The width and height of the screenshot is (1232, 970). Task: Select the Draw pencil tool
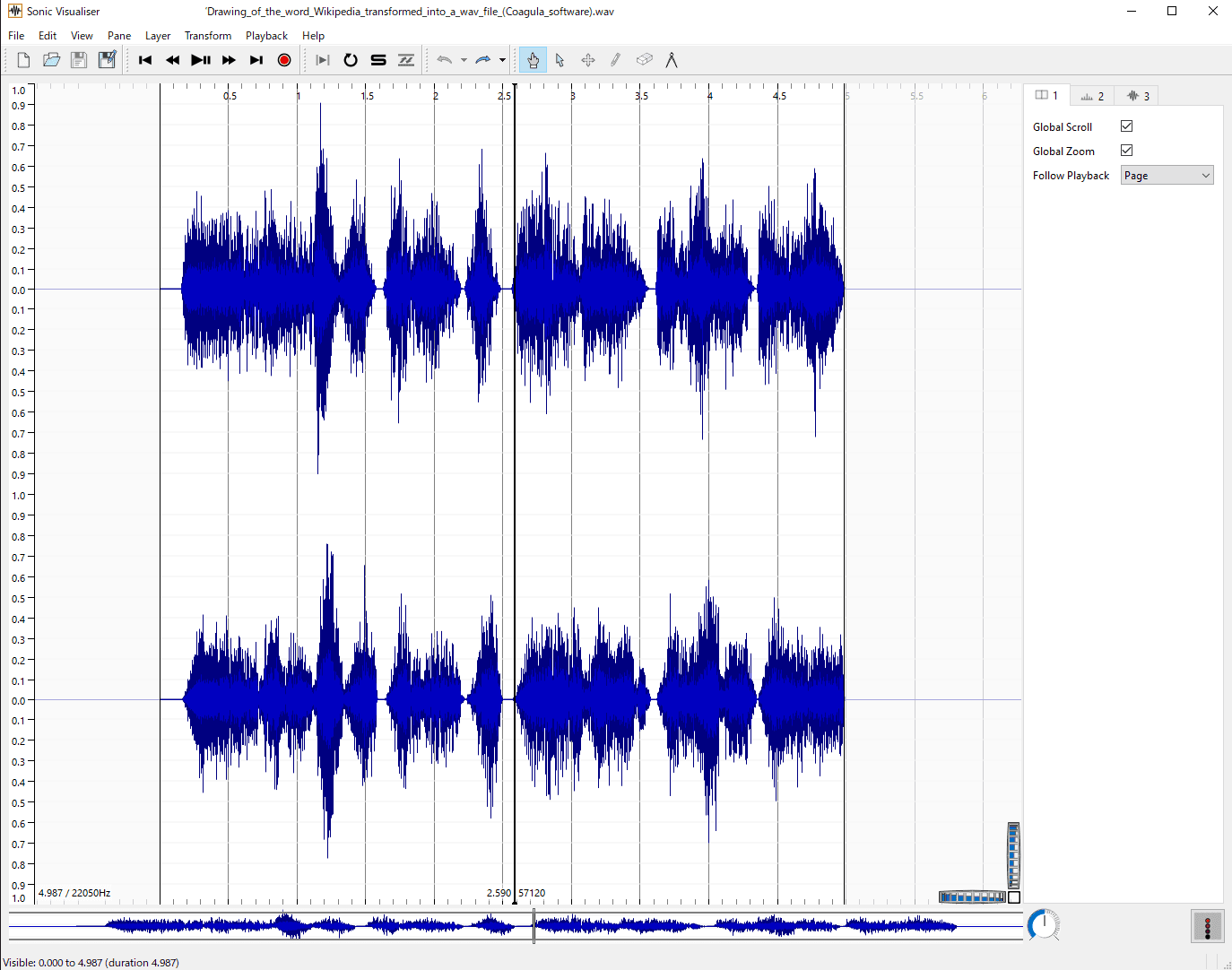click(x=616, y=60)
